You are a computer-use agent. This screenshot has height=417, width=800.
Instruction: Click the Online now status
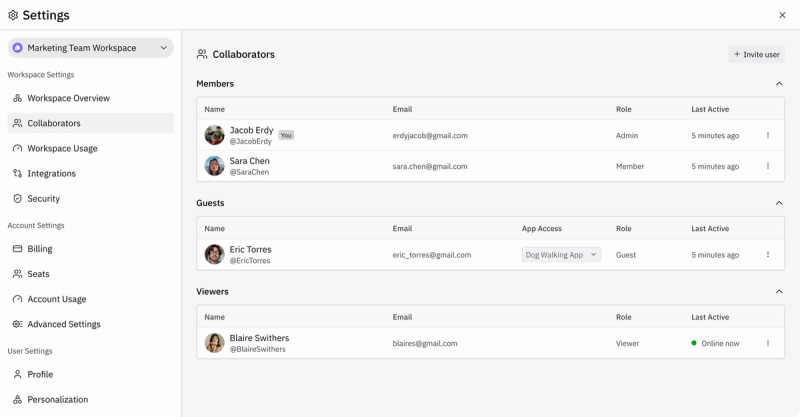(x=715, y=344)
